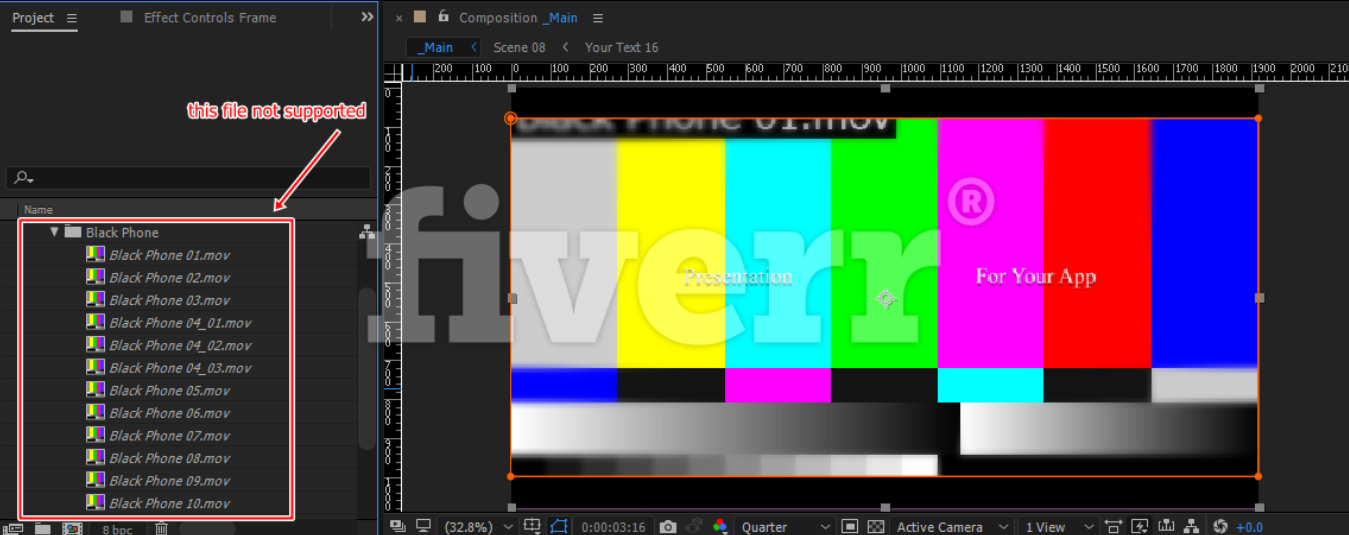
Task: Click arrow next to _Main navigator
Action: point(473,47)
